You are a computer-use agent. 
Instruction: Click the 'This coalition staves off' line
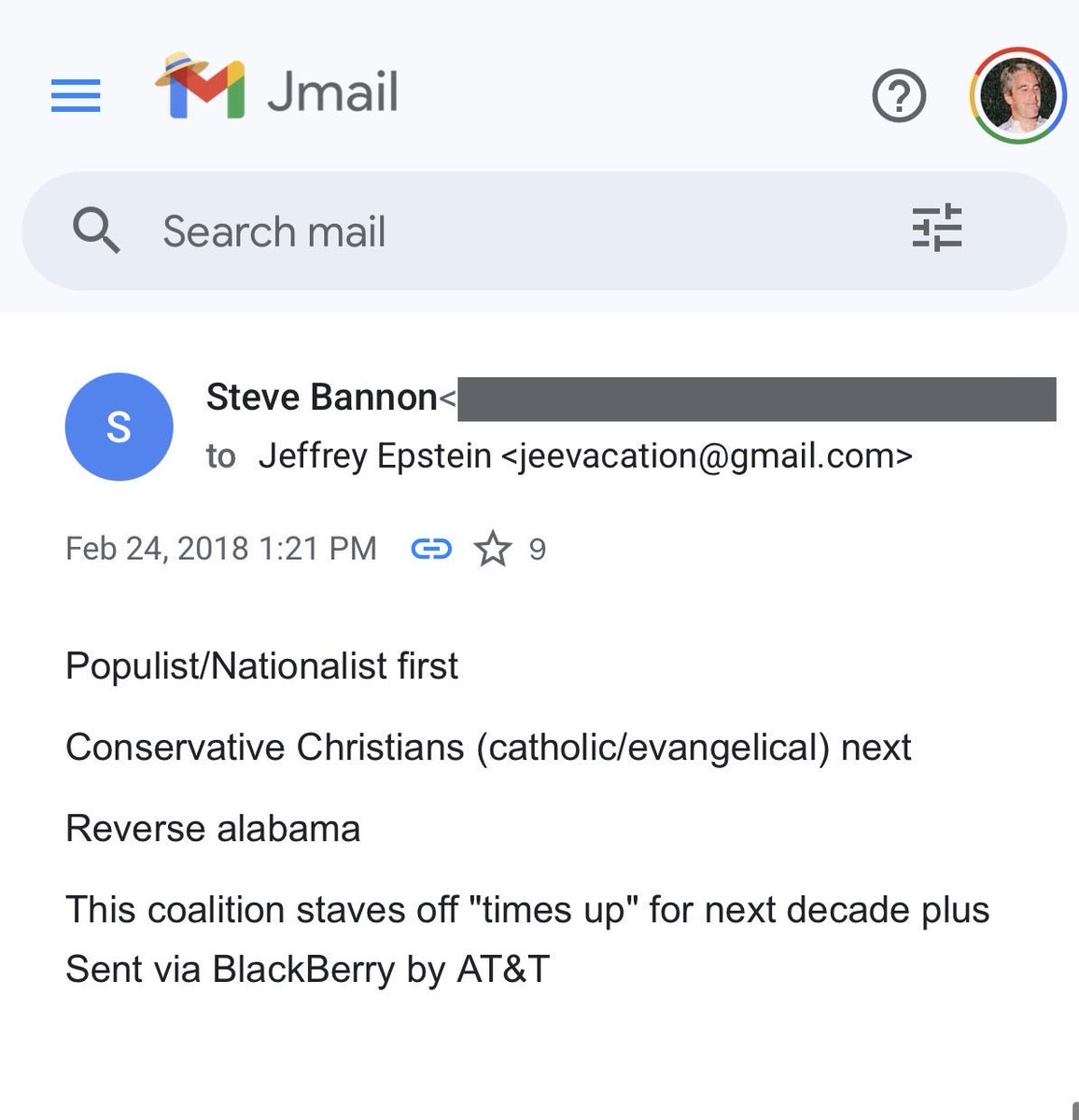(527, 910)
